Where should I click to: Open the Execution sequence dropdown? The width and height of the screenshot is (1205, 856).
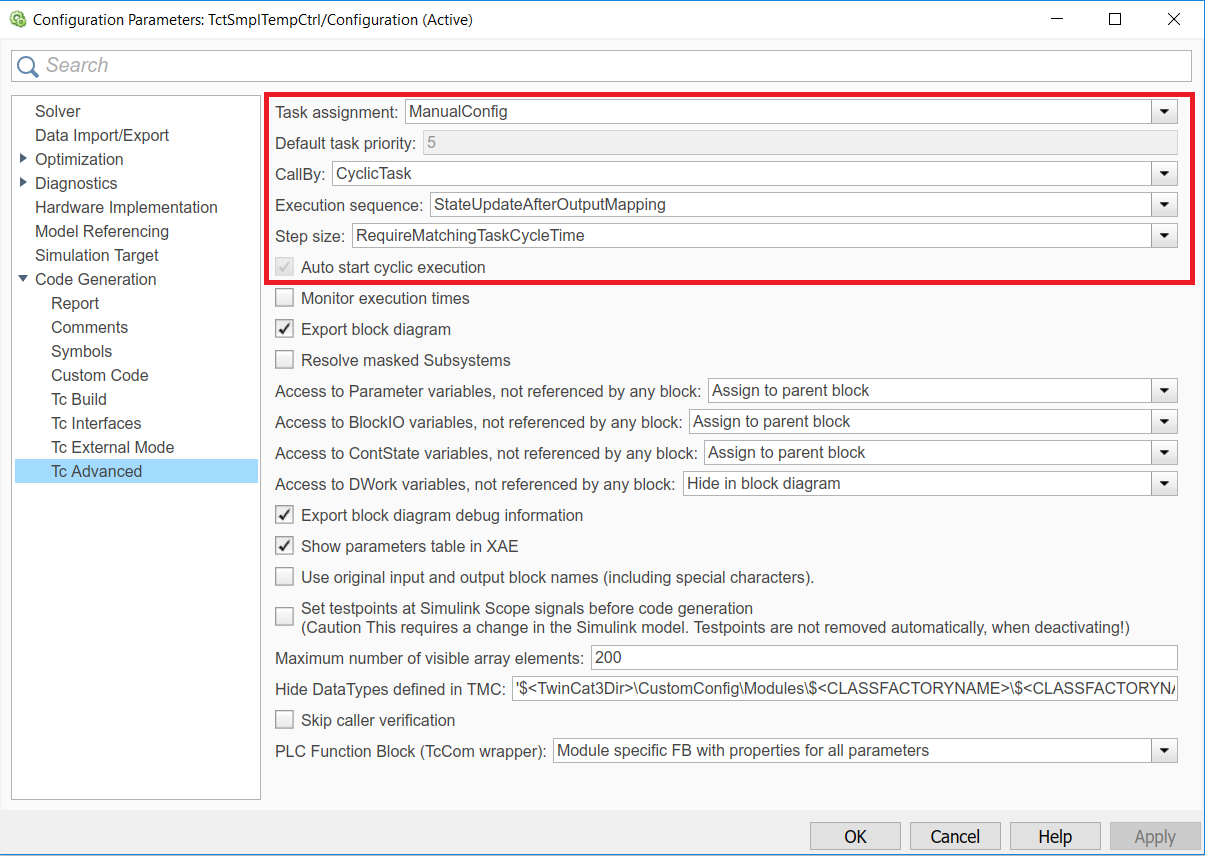click(1164, 204)
